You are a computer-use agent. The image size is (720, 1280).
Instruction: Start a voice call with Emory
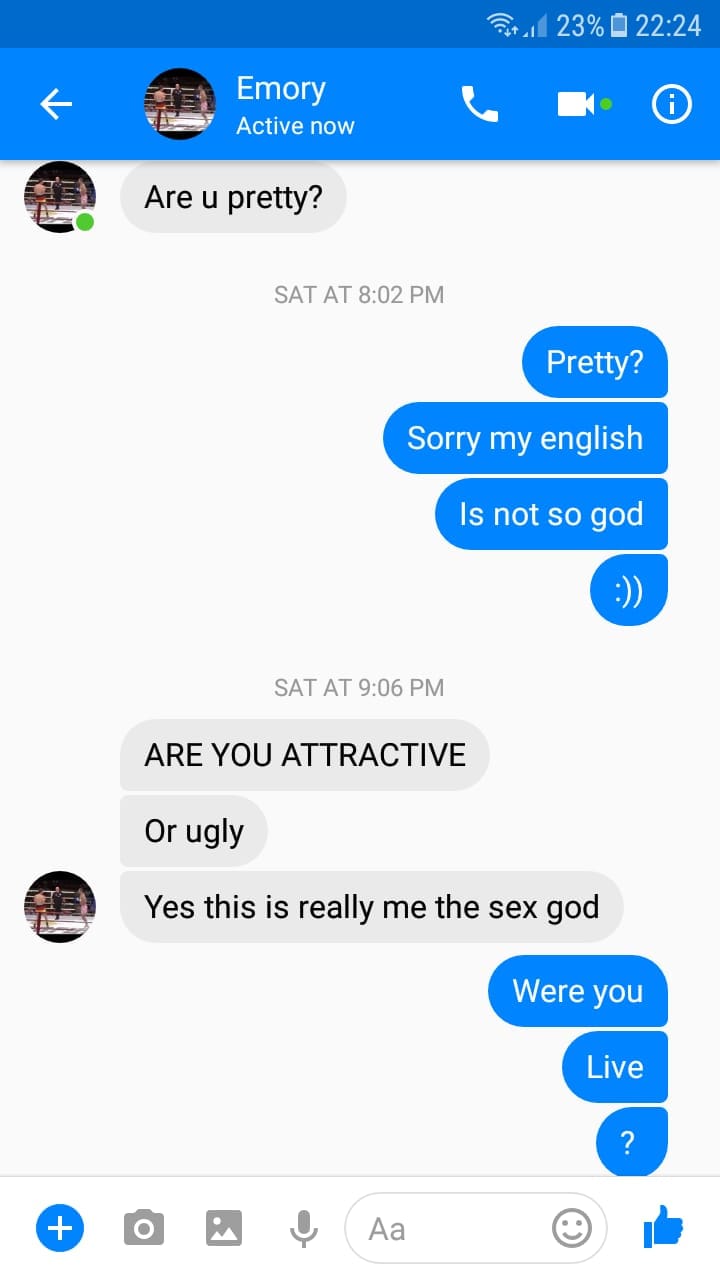[479, 104]
